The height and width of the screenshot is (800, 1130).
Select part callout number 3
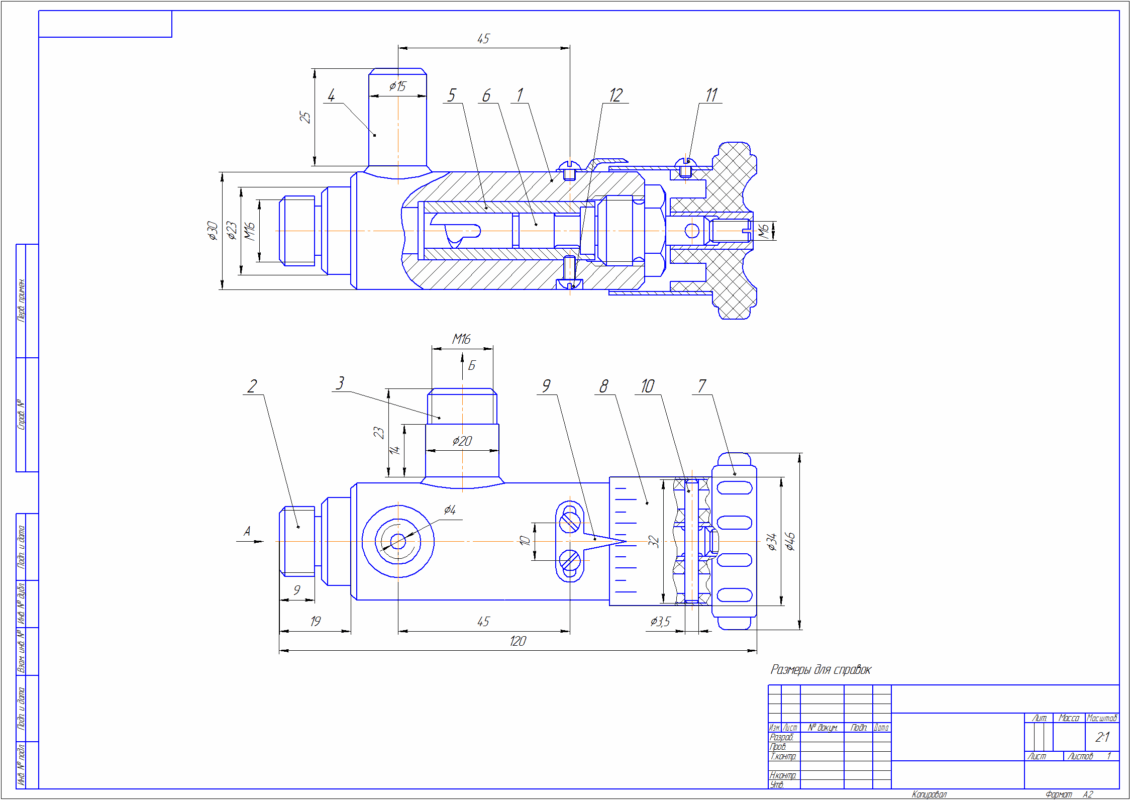tap(340, 384)
